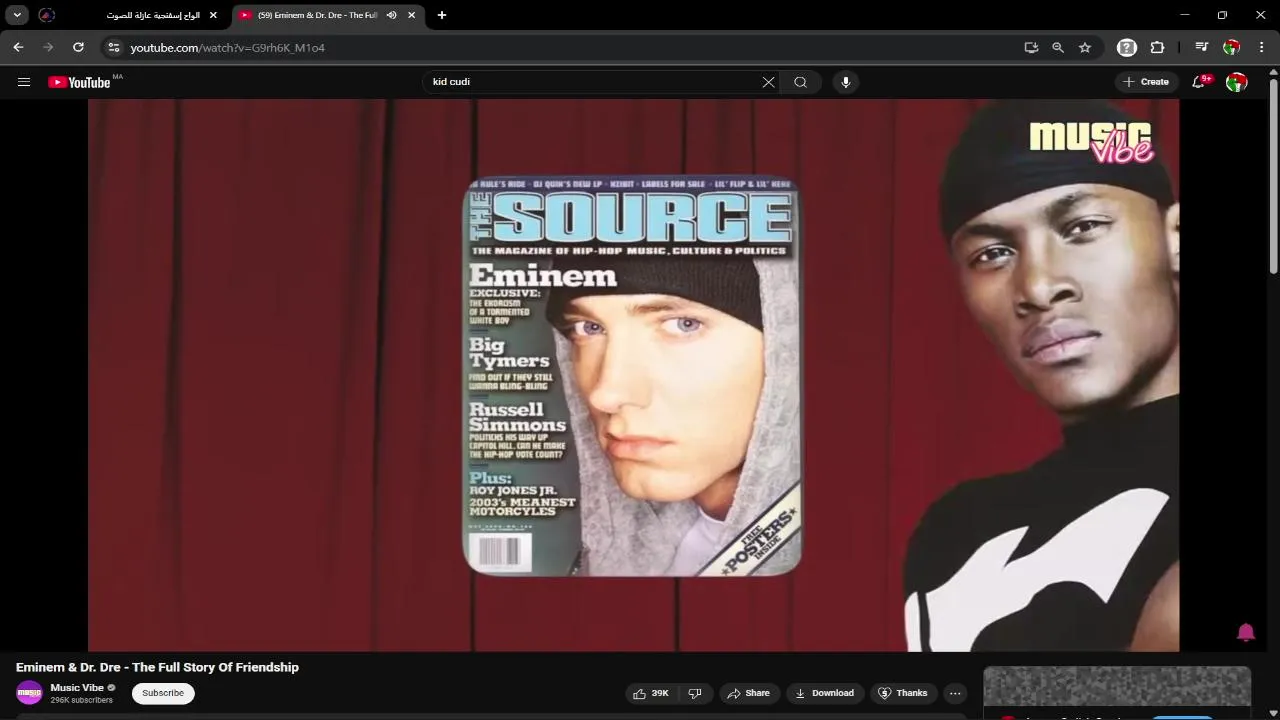Like the video with 39K likes

[651, 693]
